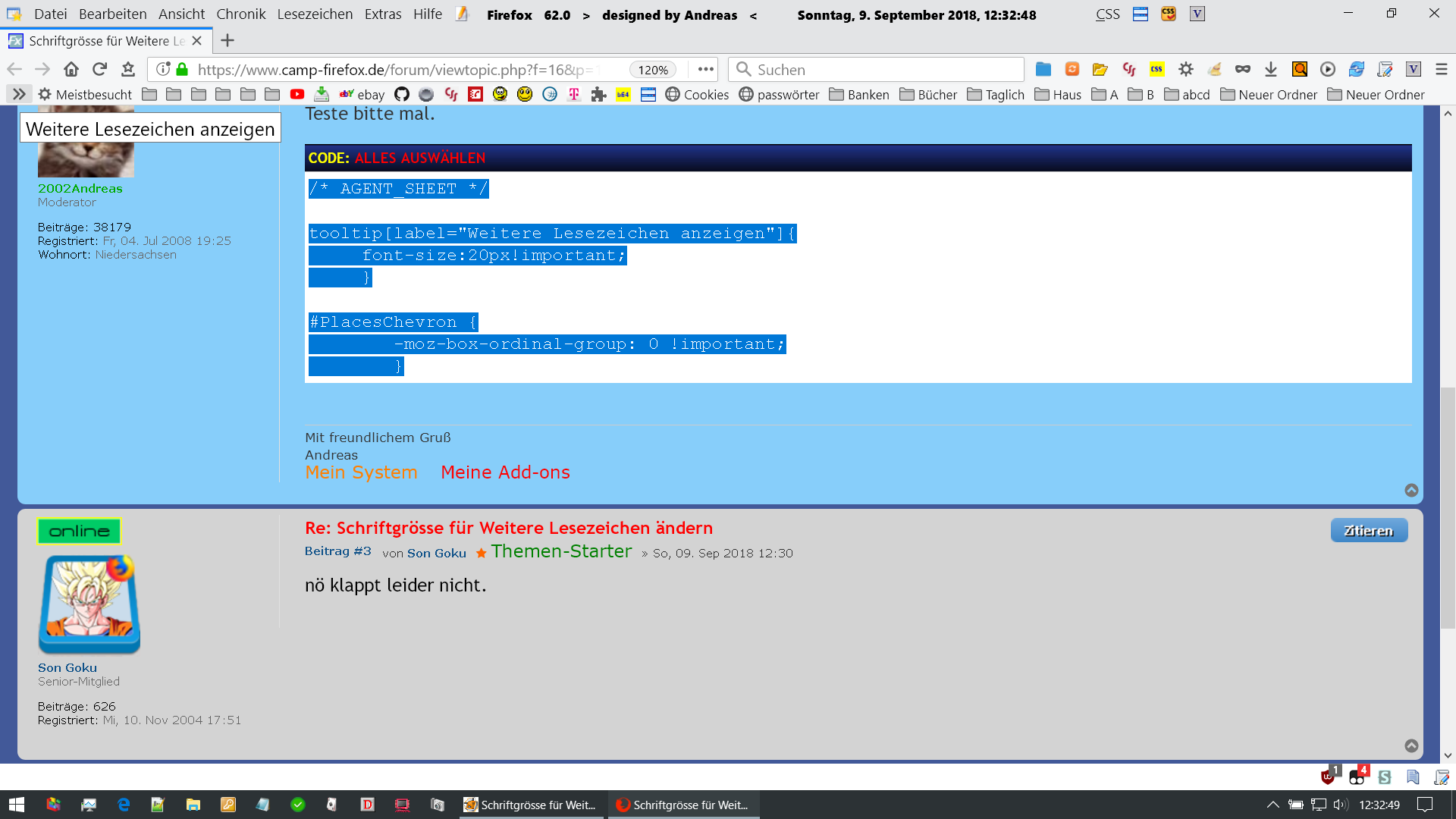Open the Lesezeichen menu
The image size is (1456, 819).
(x=315, y=14)
